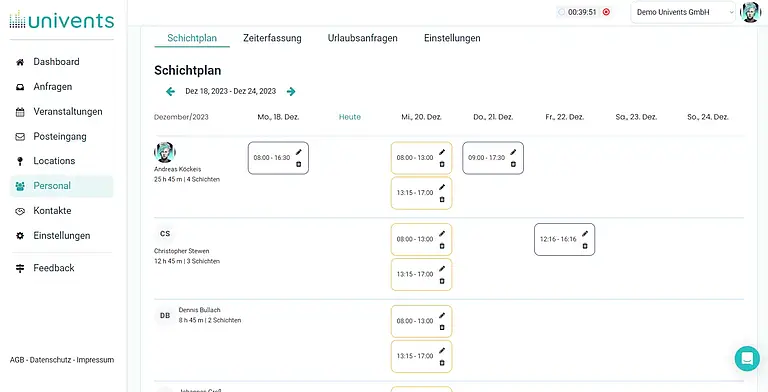Edit Andreas Köckeis 08:00 - 16:30 shift
The width and height of the screenshot is (768, 392).
pyautogui.click(x=299, y=152)
